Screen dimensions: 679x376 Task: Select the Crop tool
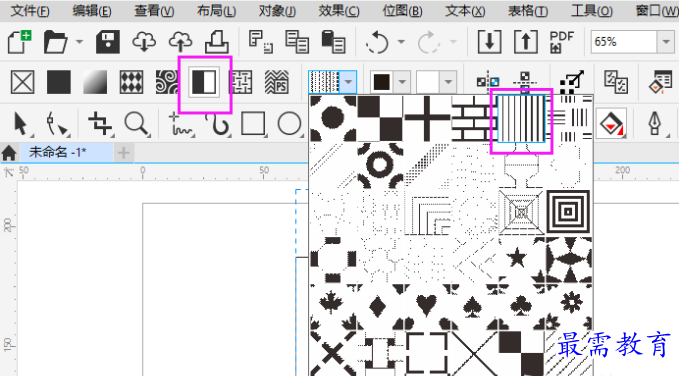[100, 124]
